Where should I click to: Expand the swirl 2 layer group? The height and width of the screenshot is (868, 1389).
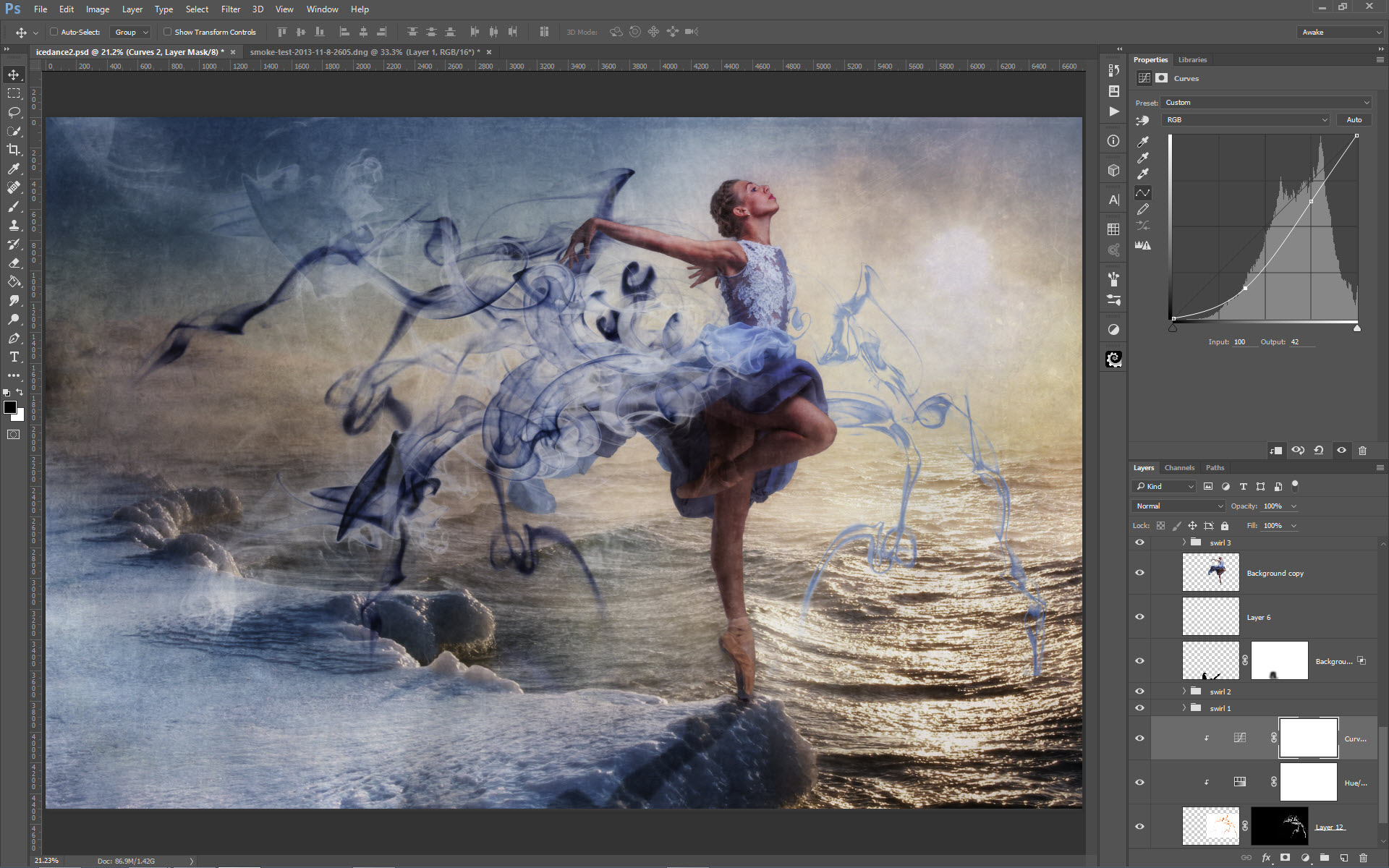pyautogui.click(x=1184, y=692)
